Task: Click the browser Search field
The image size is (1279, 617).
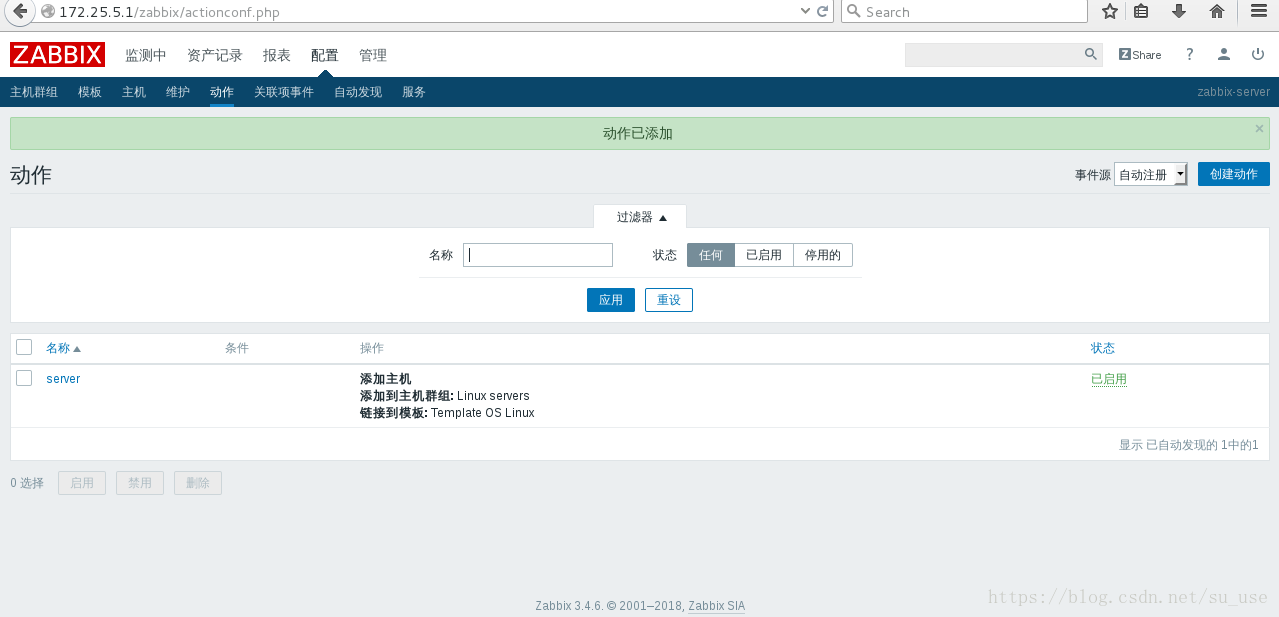Action: (x=964, y=12)
